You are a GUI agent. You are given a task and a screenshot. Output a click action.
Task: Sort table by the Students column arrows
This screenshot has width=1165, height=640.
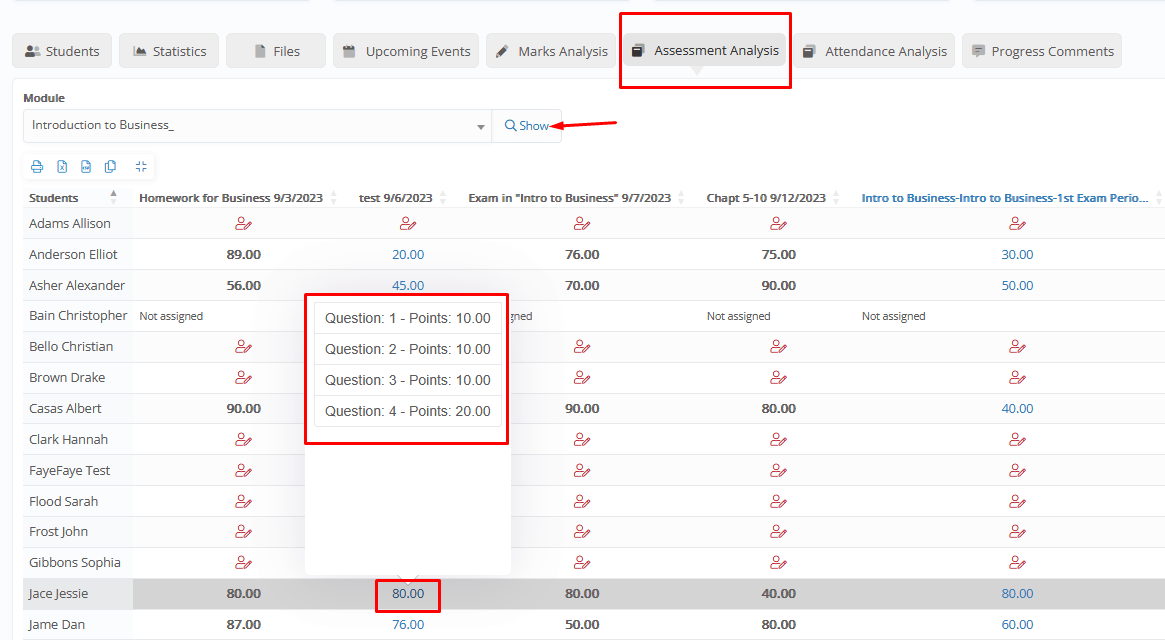click(113, 197)
